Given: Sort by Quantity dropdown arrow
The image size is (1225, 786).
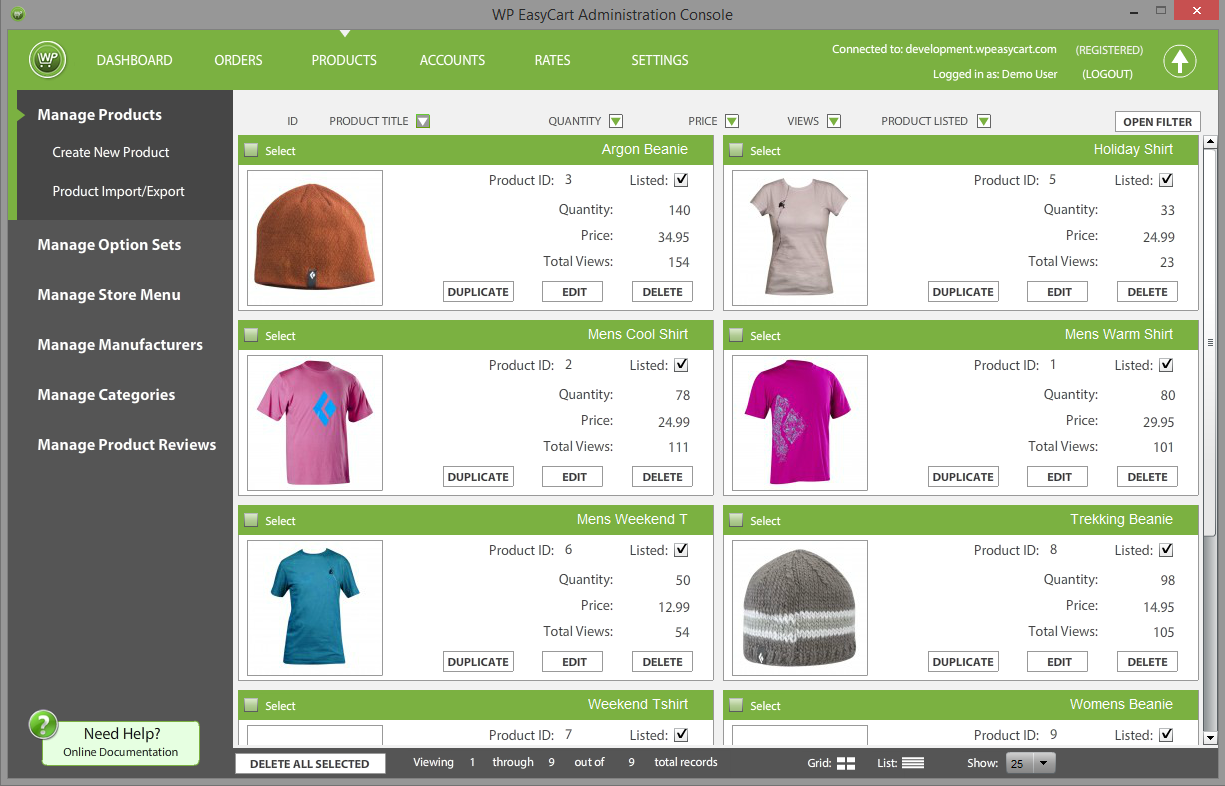Looking at the screenshot, I should pos(616,121).
